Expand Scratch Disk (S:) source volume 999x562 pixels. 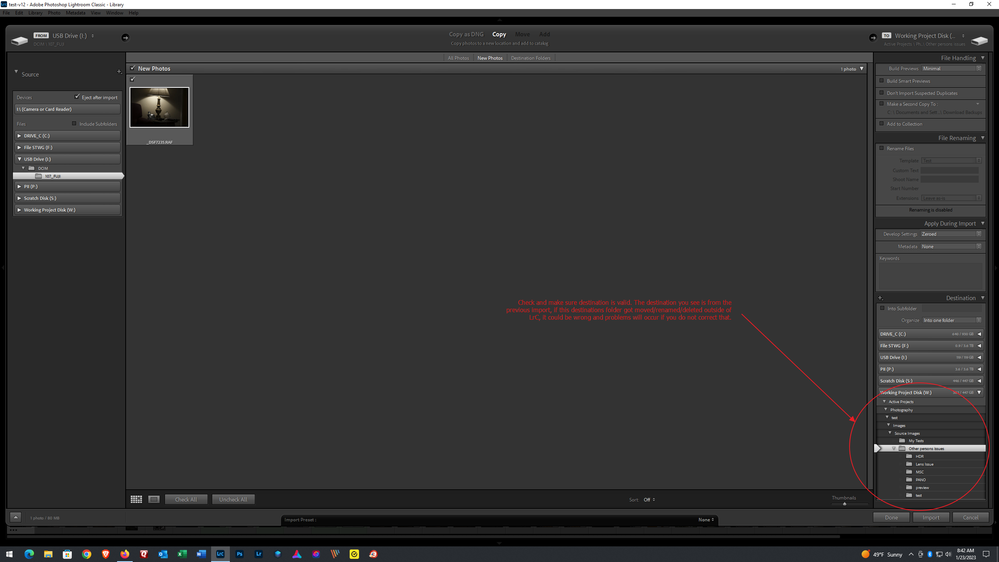19,198
